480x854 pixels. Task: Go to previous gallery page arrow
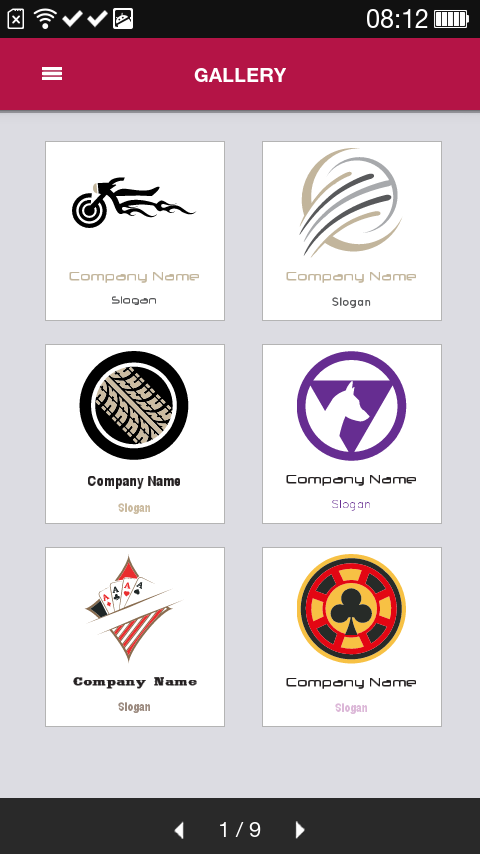coord(179,830)
